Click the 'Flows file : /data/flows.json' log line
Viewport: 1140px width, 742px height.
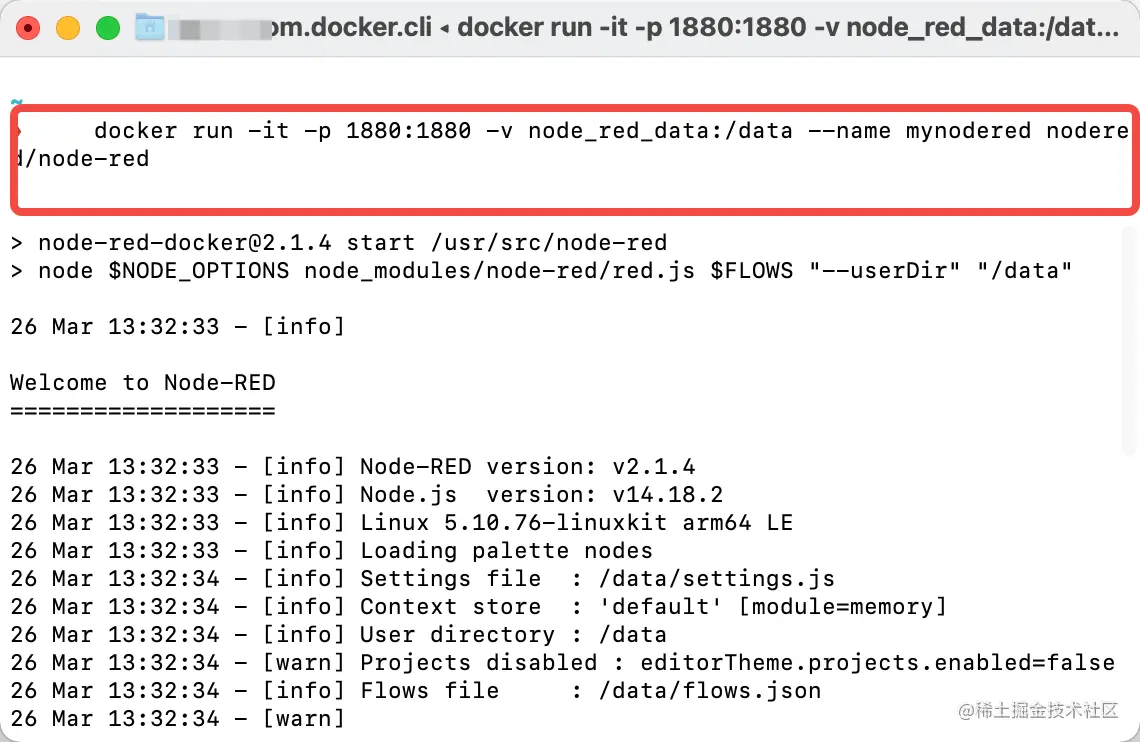(x=415, y=690)
